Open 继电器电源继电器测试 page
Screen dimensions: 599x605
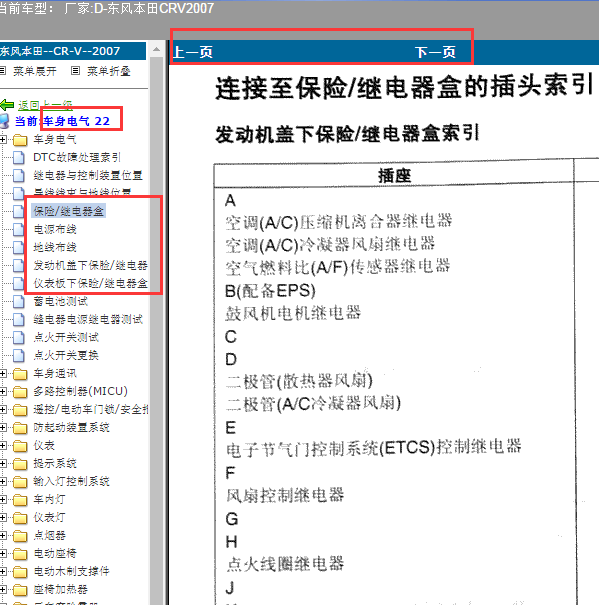coord(88,319)
